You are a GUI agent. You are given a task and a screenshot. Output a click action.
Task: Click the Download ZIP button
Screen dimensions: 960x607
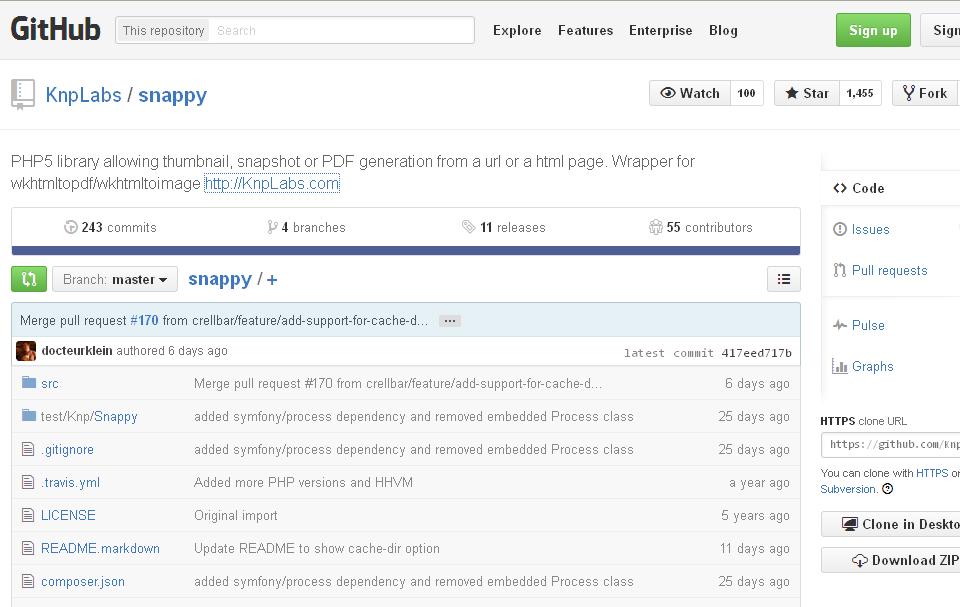click(x=891, y=560)
